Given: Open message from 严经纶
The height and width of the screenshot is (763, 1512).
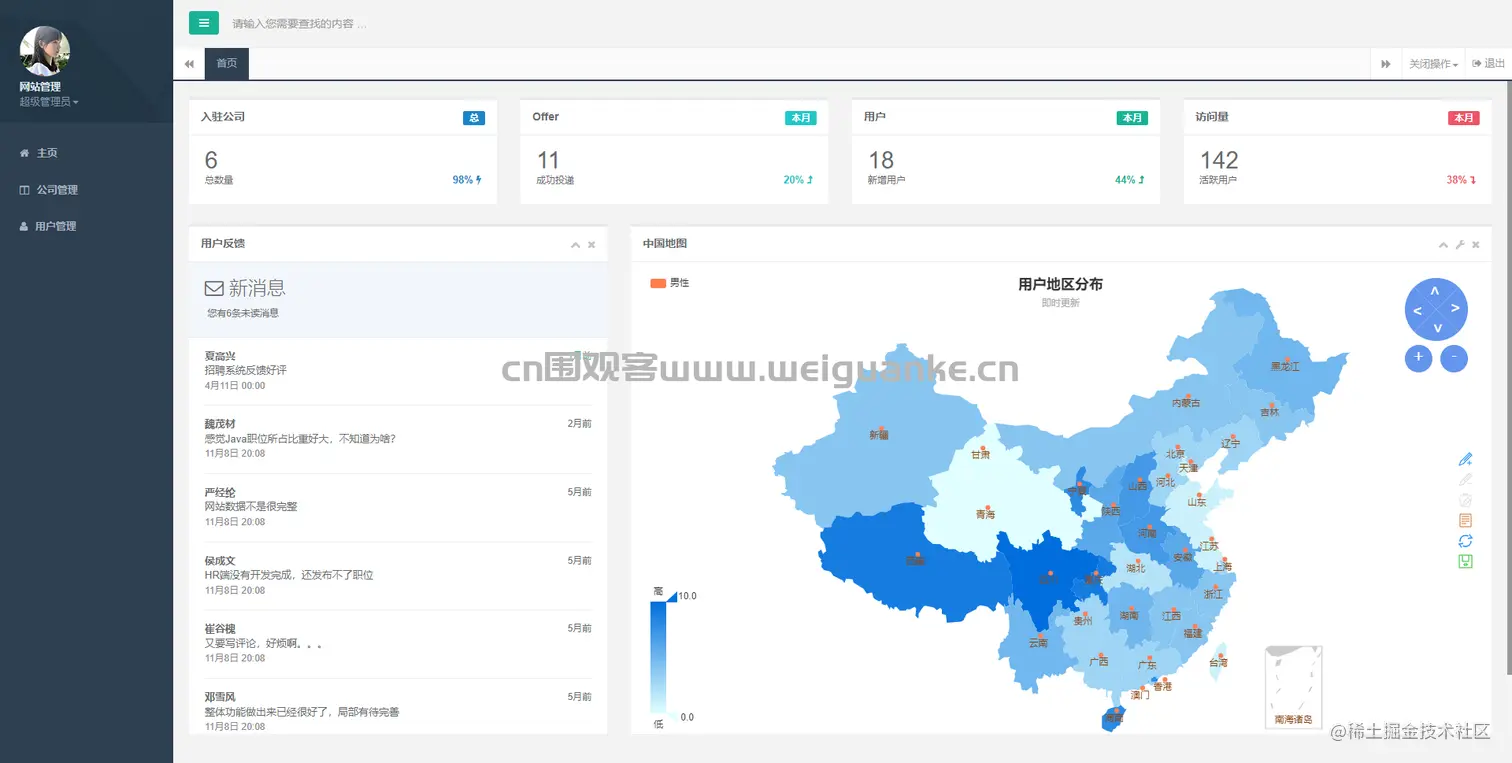Looking at the screenshot, I should coord(398,507).
